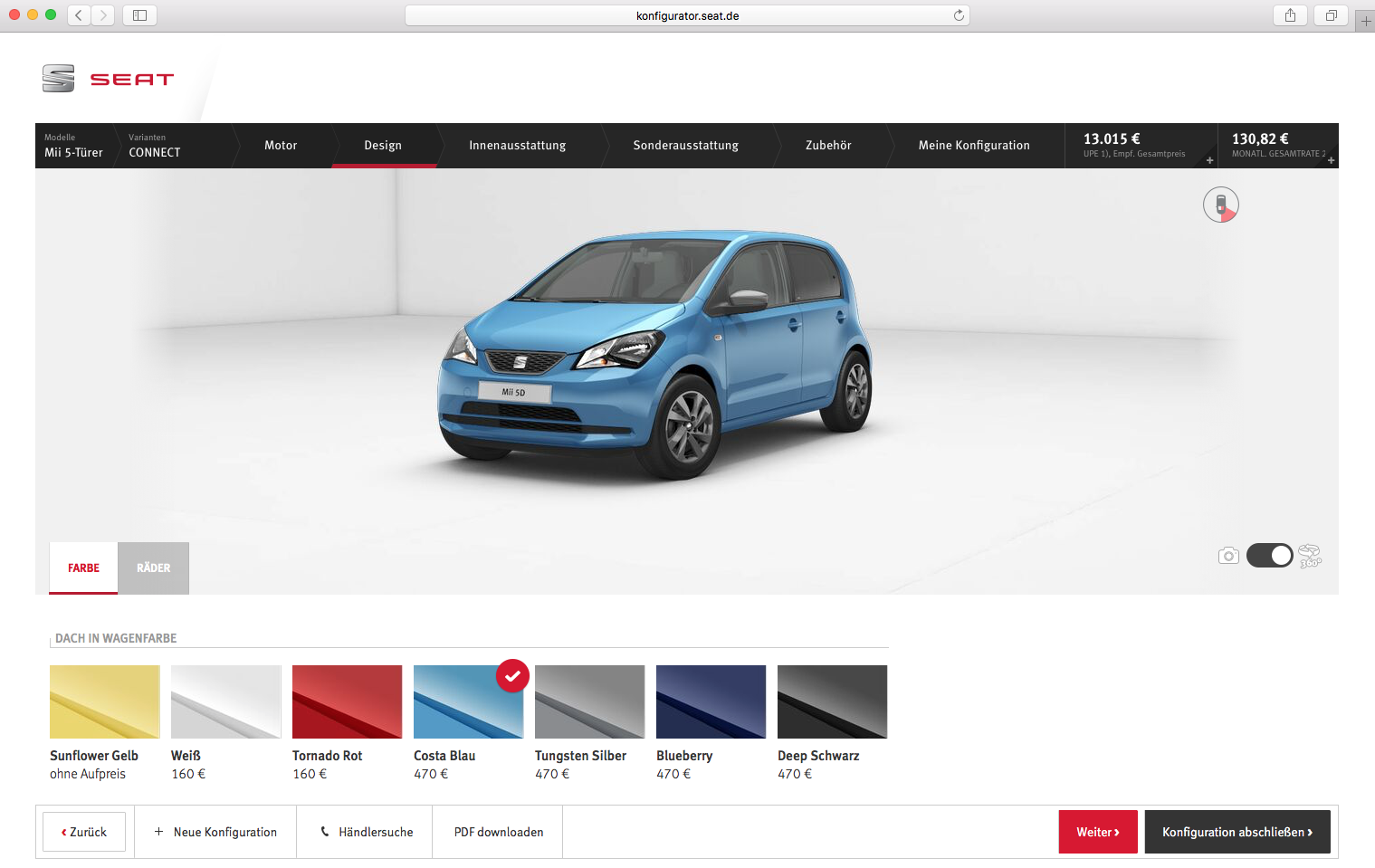
Task: Select the 360 degree view icon
Action: pos(1310,555)
